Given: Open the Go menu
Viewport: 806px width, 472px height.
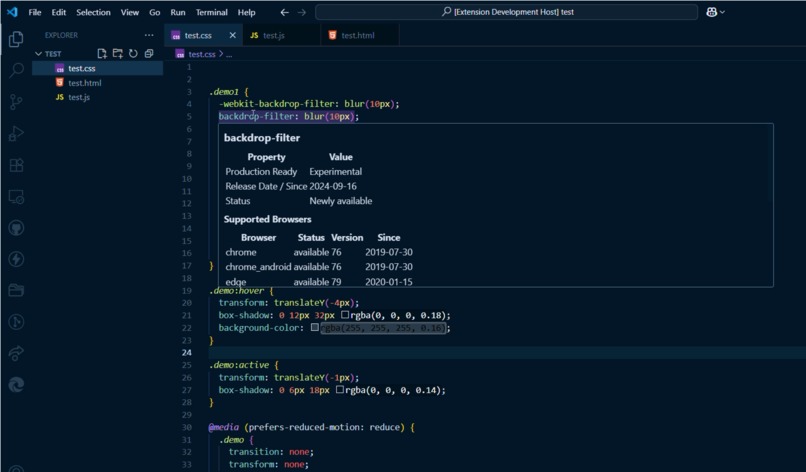Looking at the screenshot, I should pyautogui.click(x=154, y=12).
